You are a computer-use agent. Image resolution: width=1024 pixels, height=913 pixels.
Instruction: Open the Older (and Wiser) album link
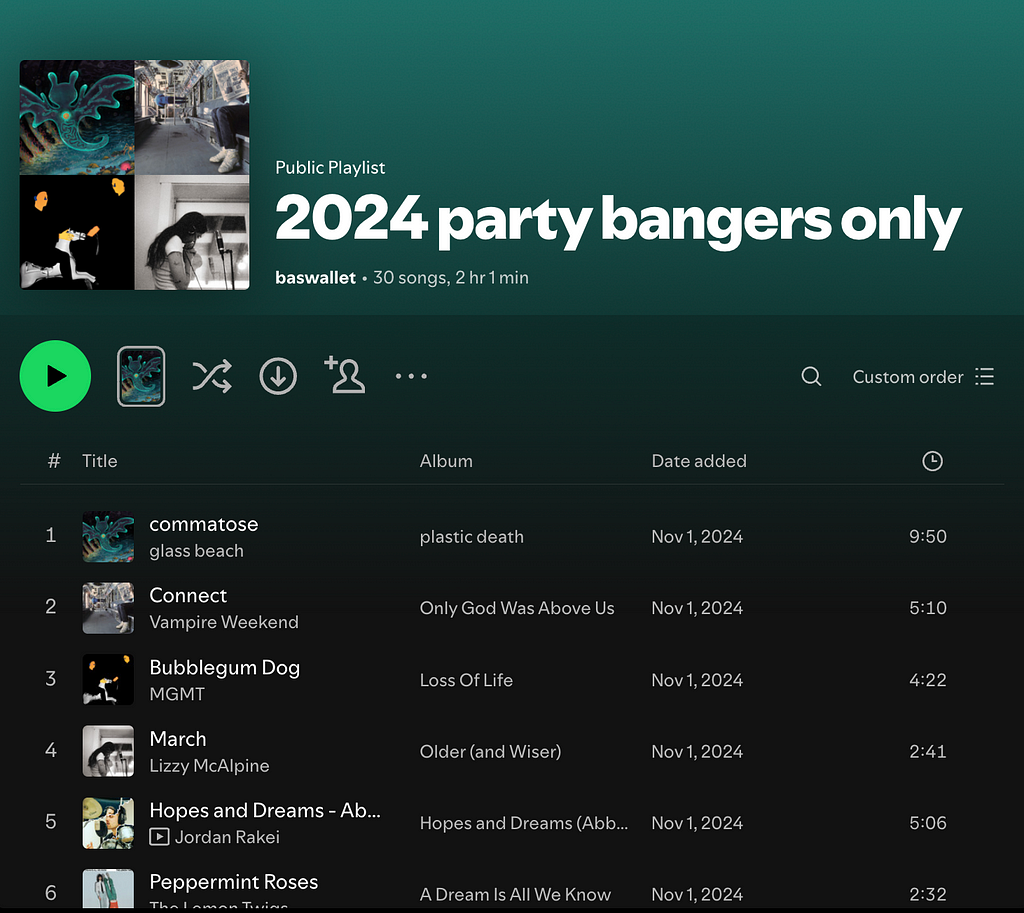(x=490, y=752)
